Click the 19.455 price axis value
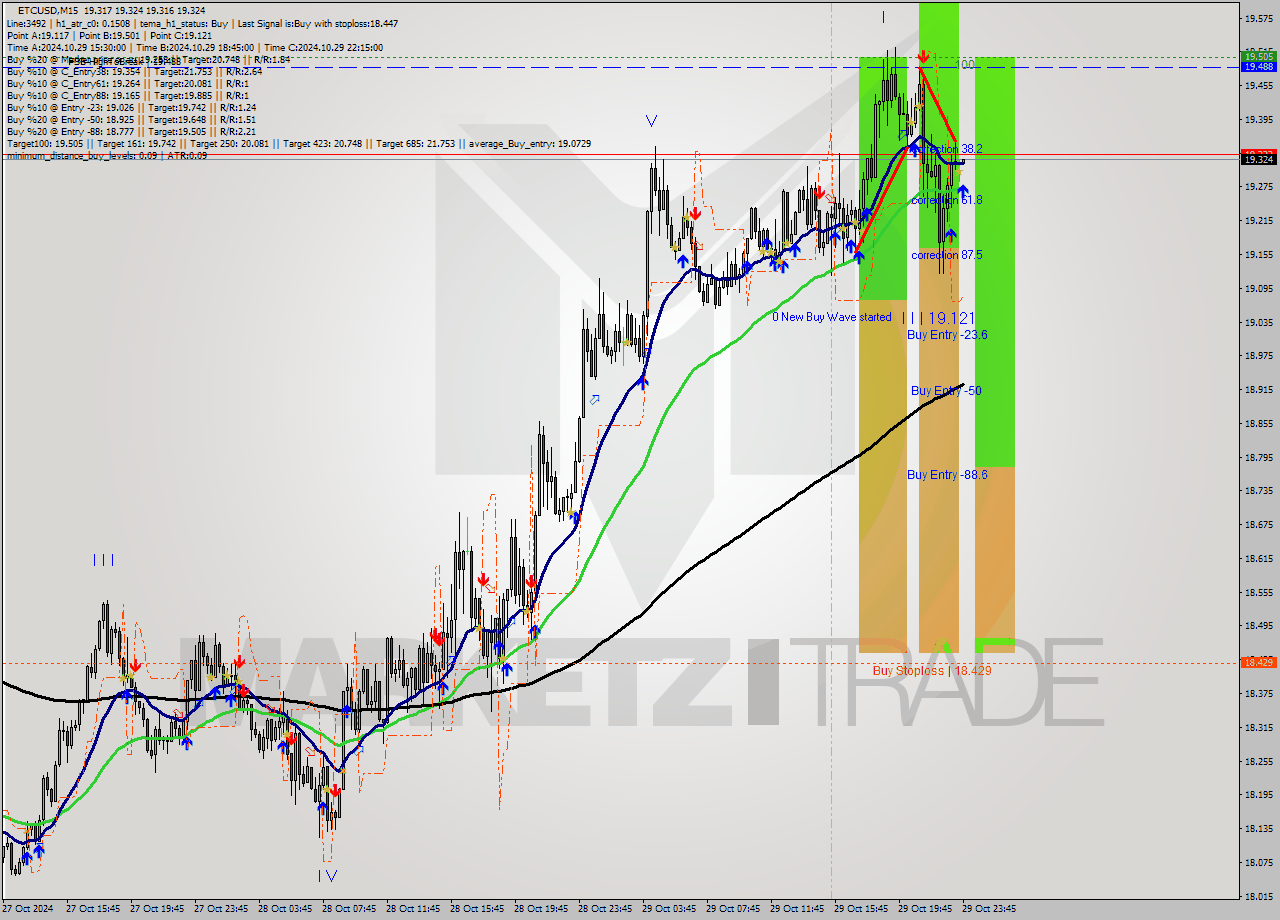 coord(1259,86)
